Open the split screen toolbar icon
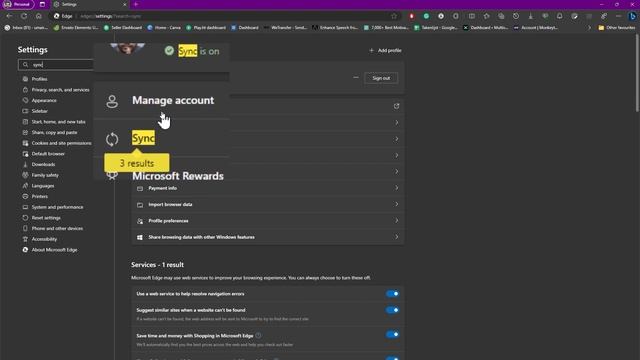640x360 pixels. click(471, 16)
